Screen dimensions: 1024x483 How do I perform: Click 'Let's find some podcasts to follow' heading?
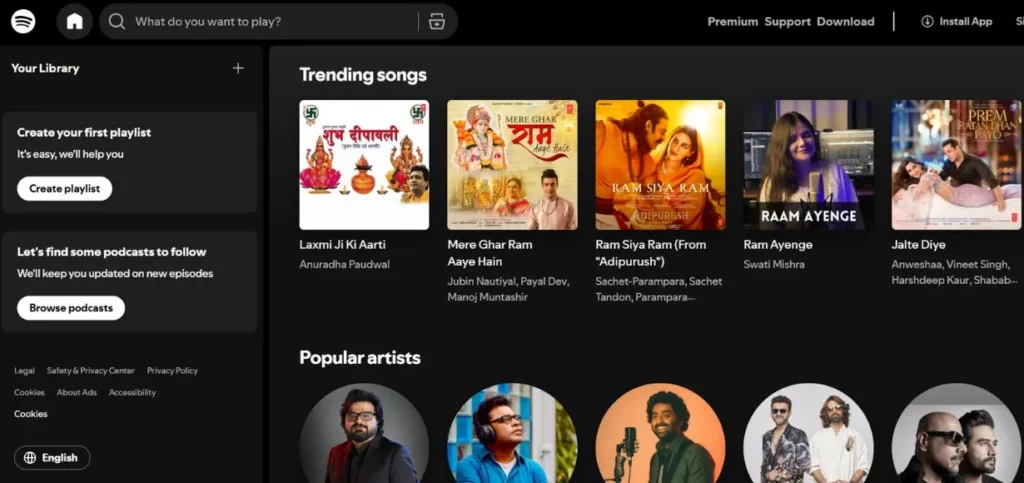[112, 252]
